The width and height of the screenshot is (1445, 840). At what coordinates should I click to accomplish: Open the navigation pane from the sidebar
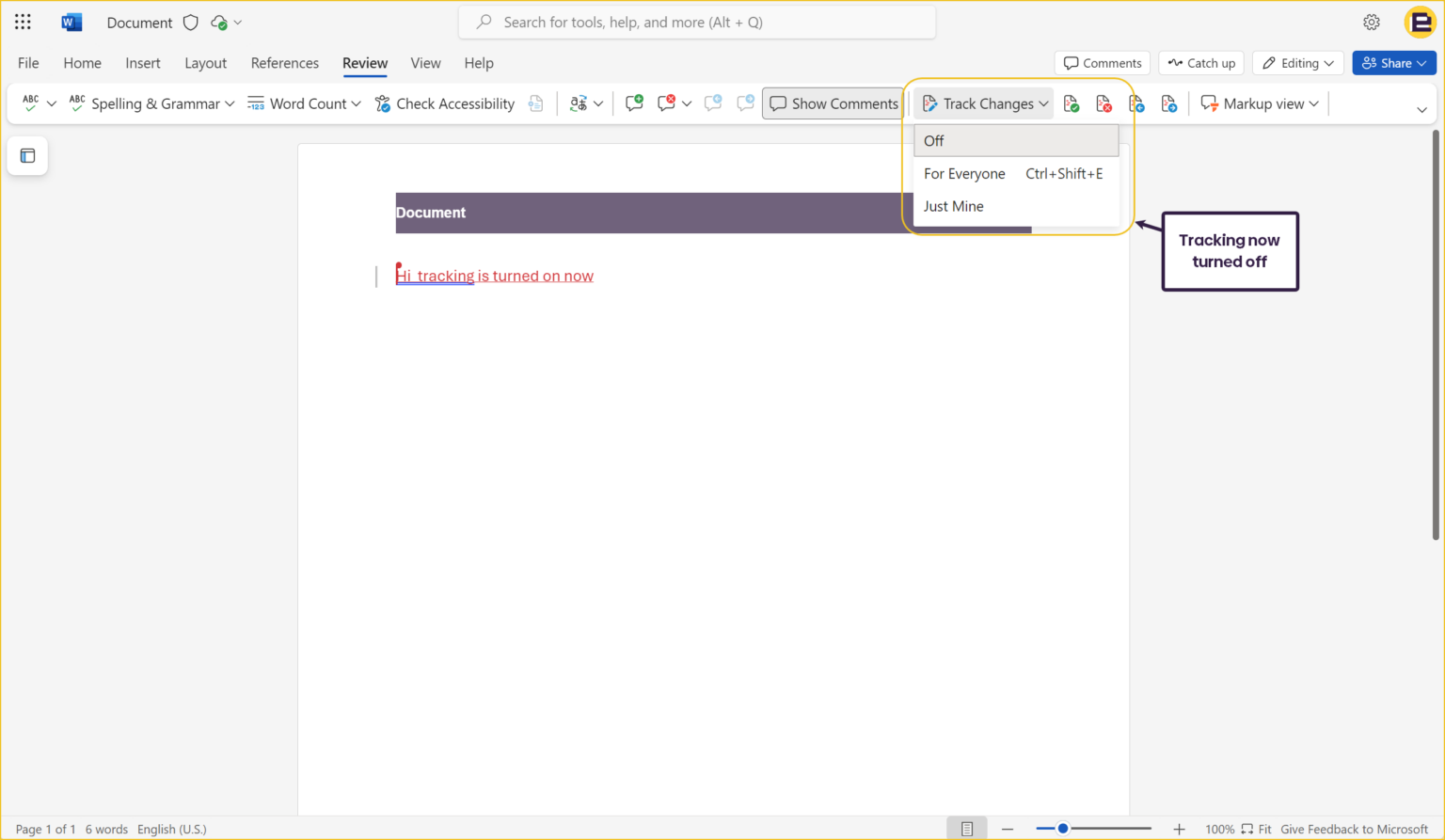click(x=27, y=155)
